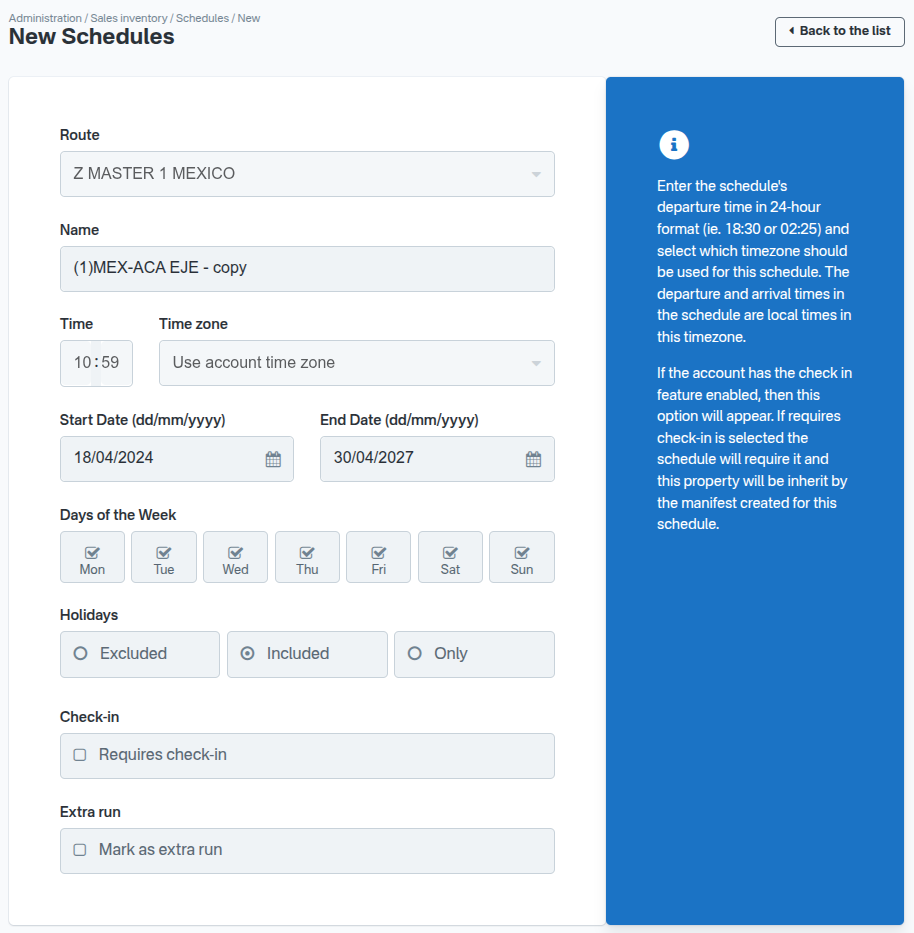914x933 pixels.
Task: Enable the Mark as extra run checkbox
Action: (x=79, y=851)
